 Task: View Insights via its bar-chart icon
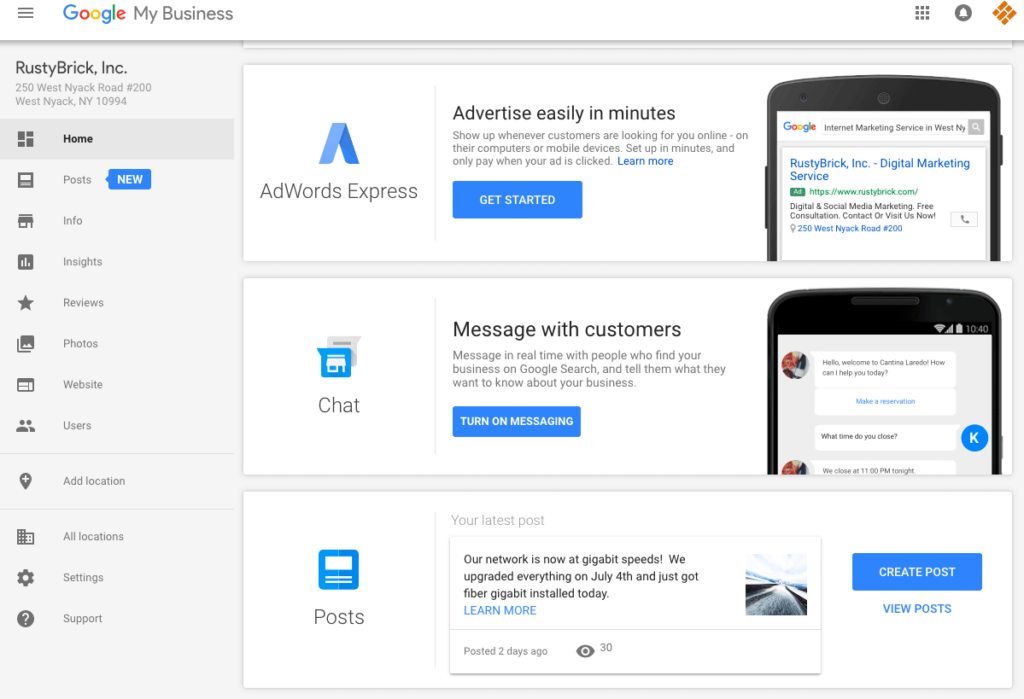(27, 261)
